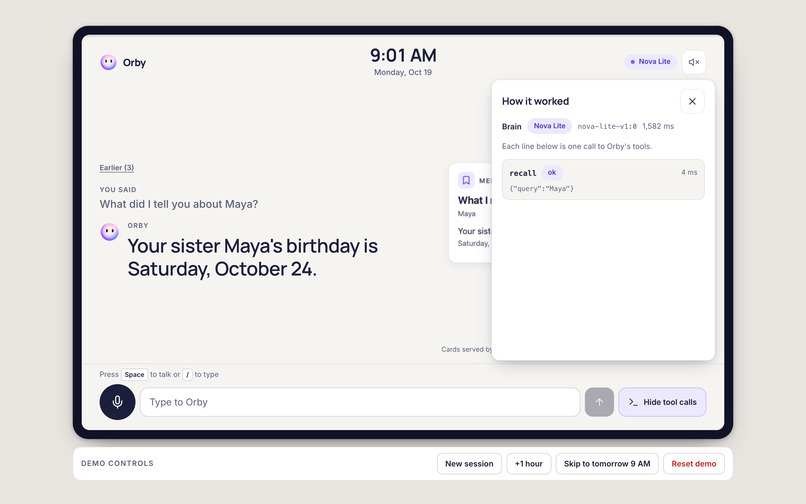Screen dimensions: 806x504
Task: Expand the Earlier (3) messages link
Action: coord(117,168)
